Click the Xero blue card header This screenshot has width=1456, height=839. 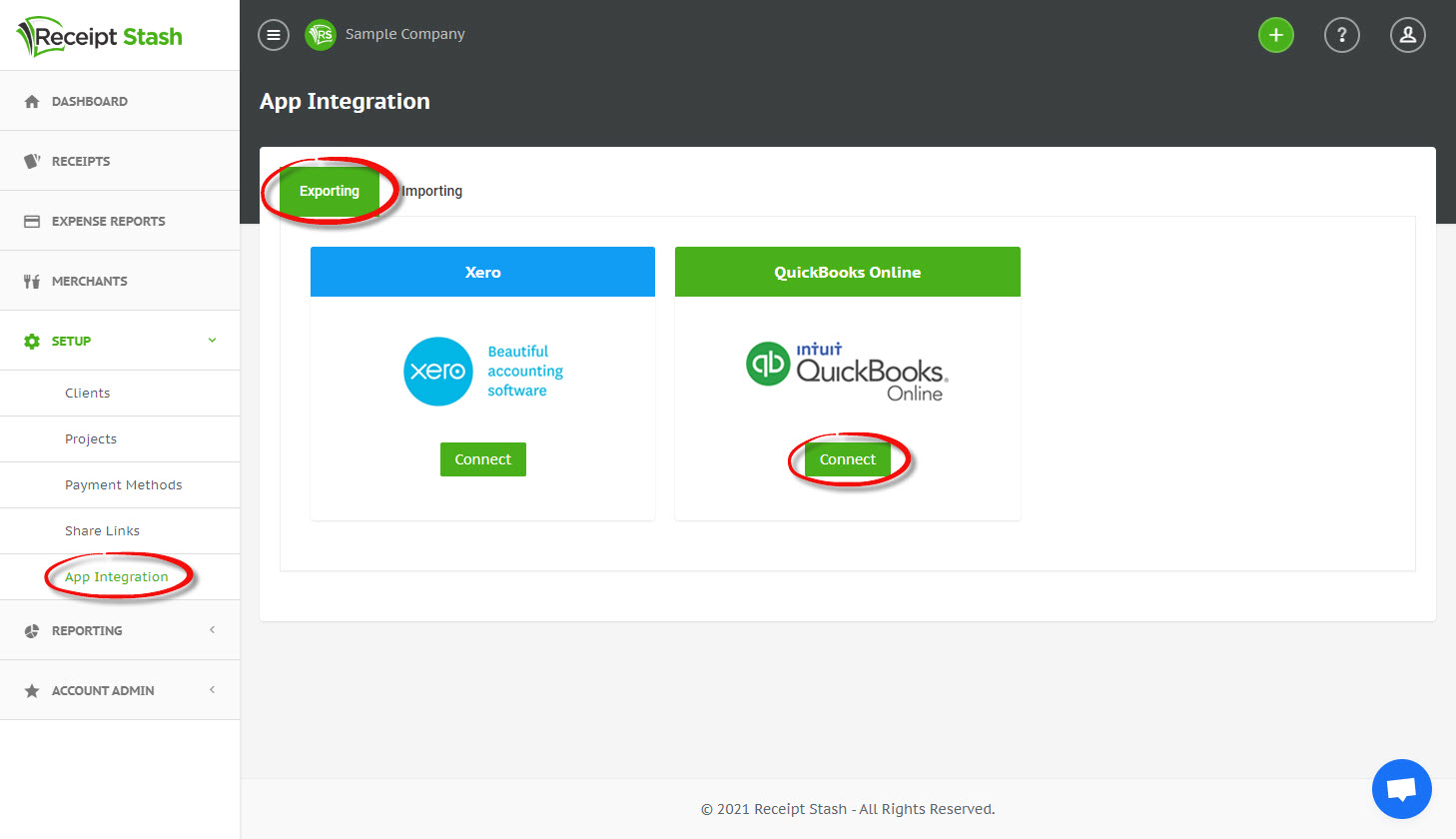pos(482,272)
